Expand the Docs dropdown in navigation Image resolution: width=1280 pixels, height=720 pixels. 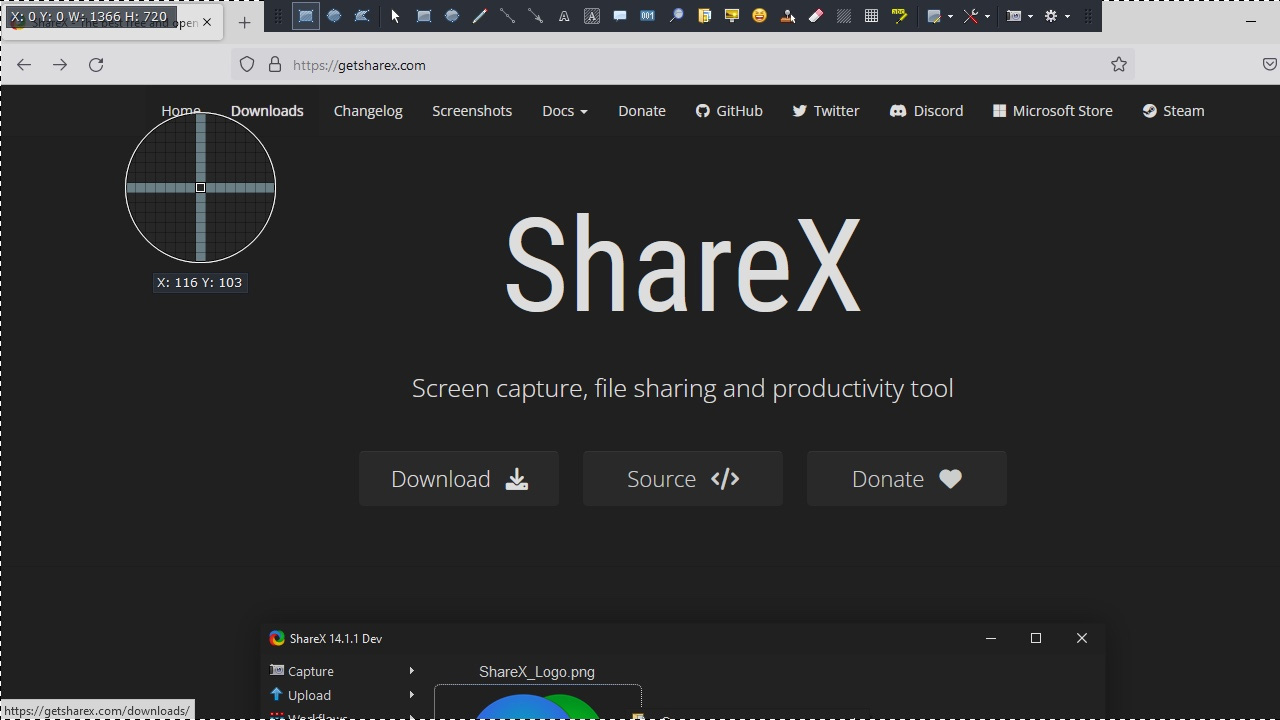pyautogui.click(x=565, y=111)
